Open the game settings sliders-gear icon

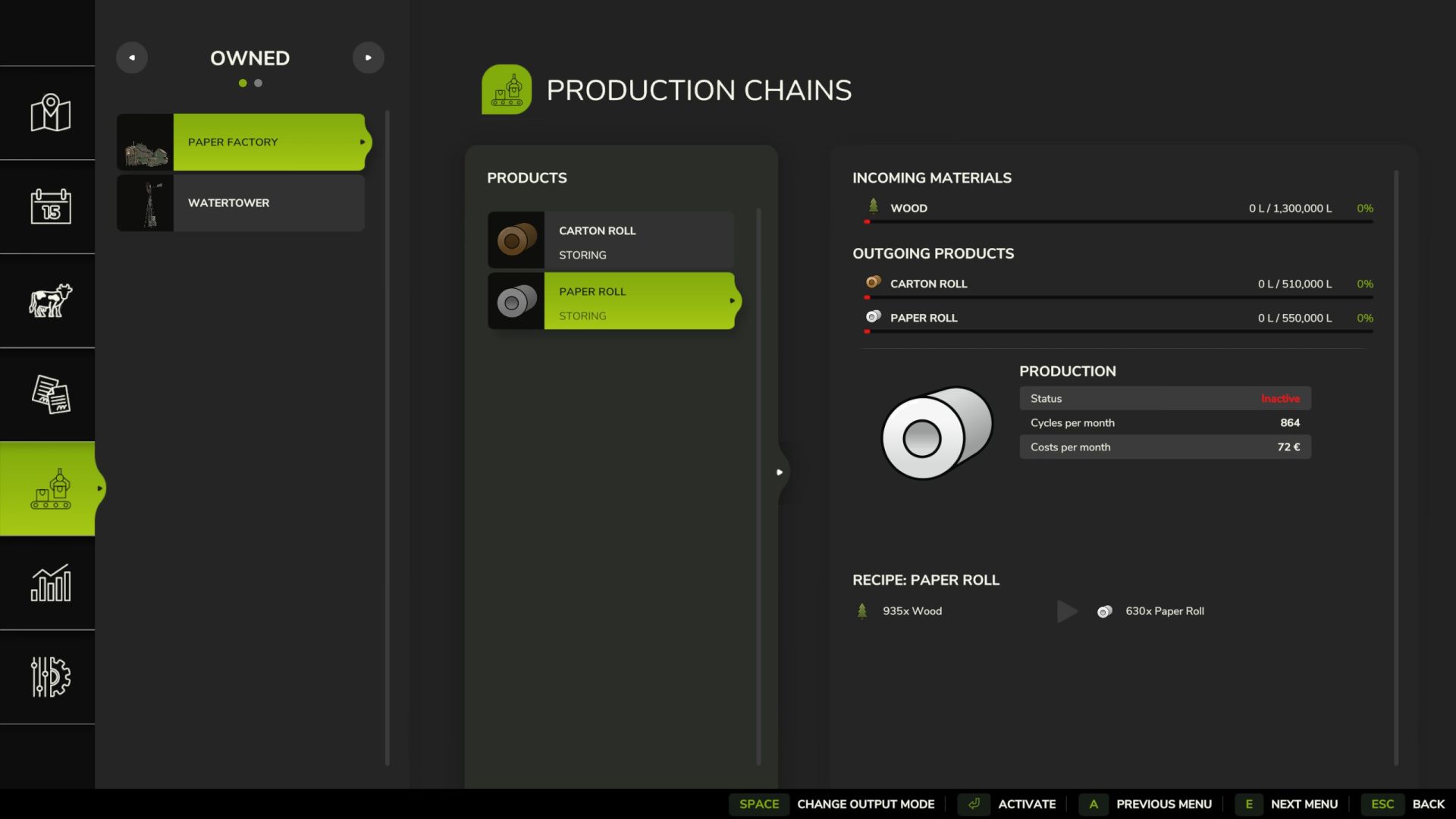[50, 676]
